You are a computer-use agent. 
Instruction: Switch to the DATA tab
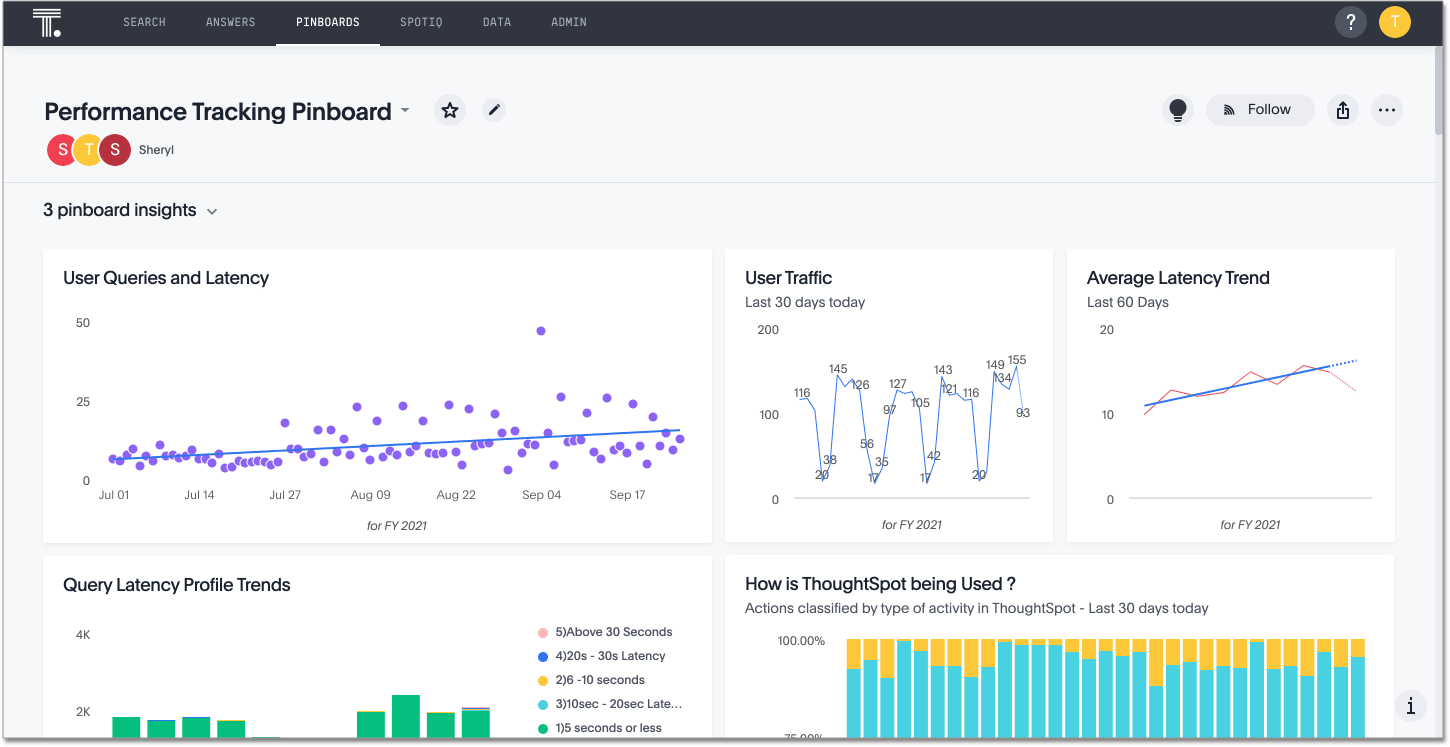497,21
